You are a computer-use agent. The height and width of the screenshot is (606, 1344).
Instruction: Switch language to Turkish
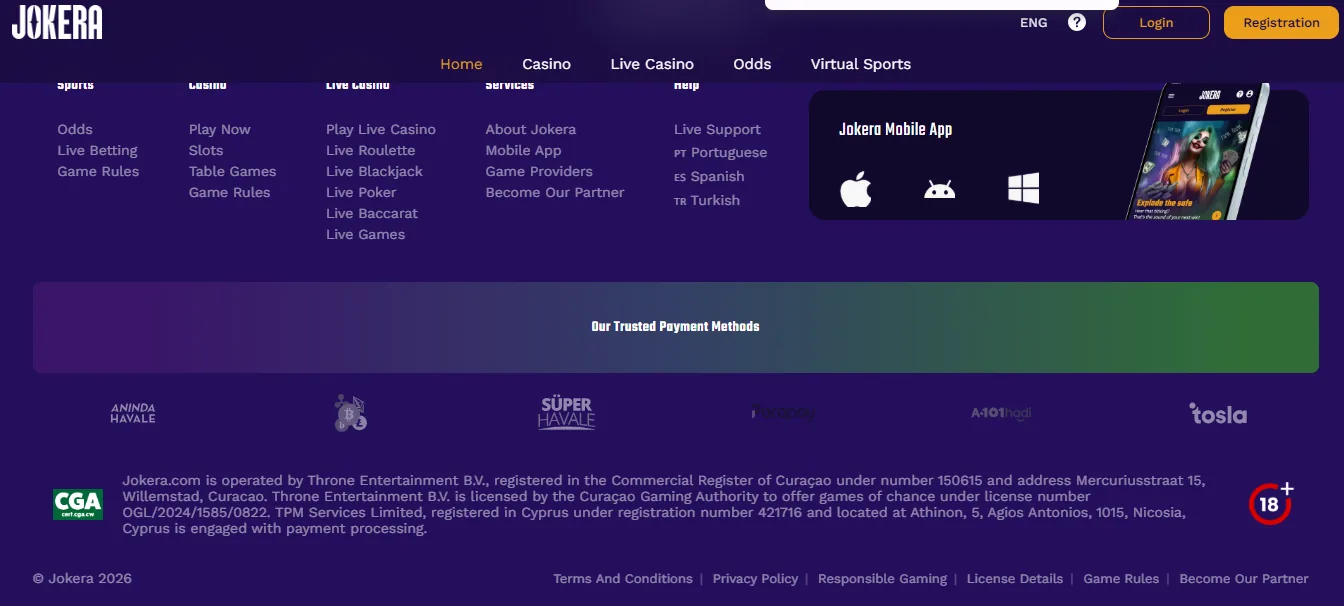pyautogui.click(x=707, y=200)
